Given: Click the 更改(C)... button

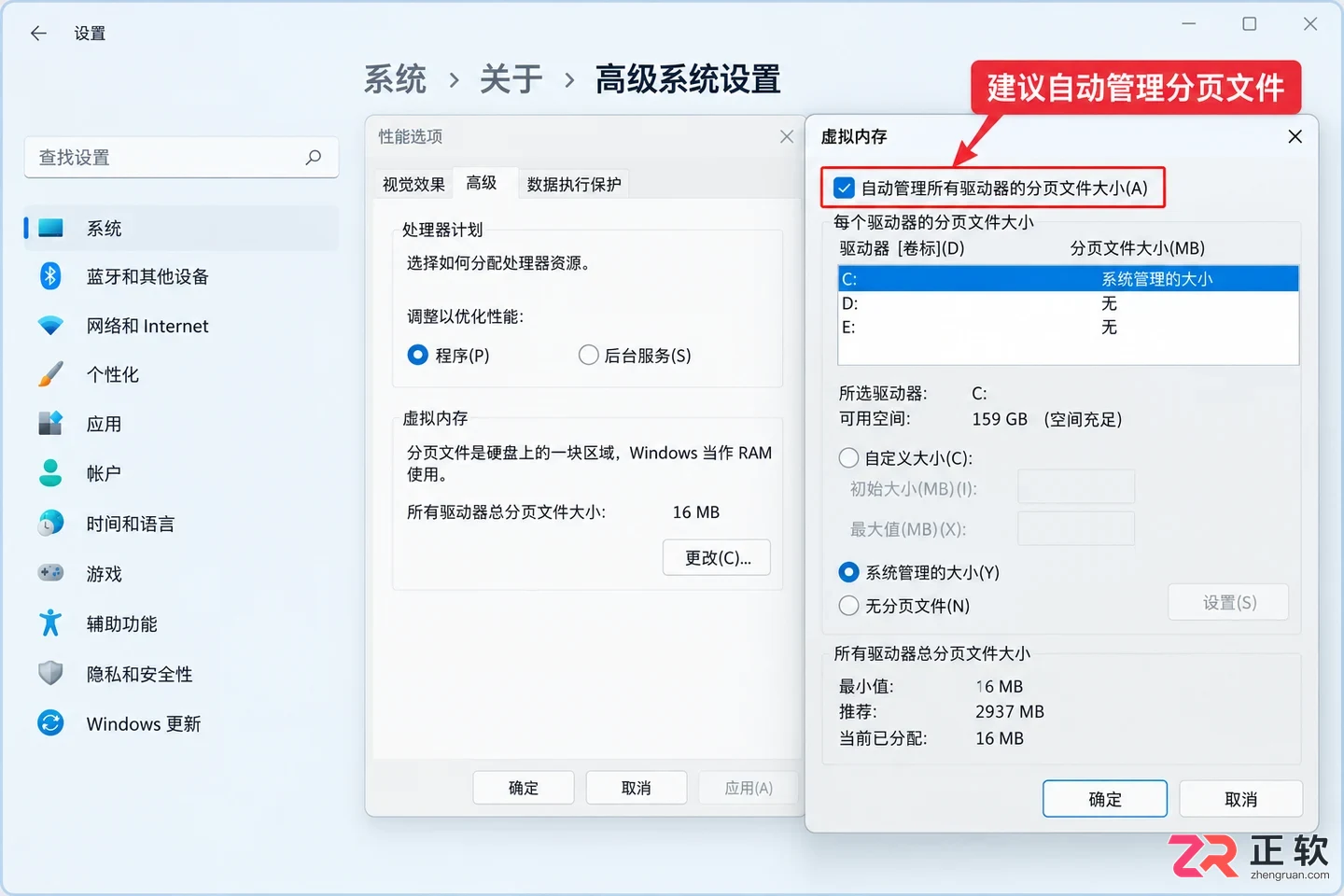Looking at the screenshot, I should point(717,557).
